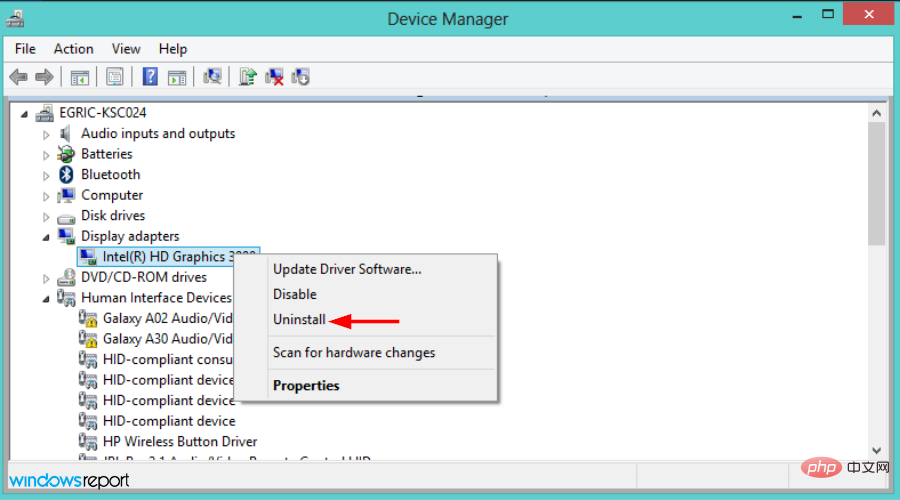Image resolution: width=900 pixels, height=500 pixels.
Task: Click the device tree scrollbar down arrow
Action: [876, 451]
